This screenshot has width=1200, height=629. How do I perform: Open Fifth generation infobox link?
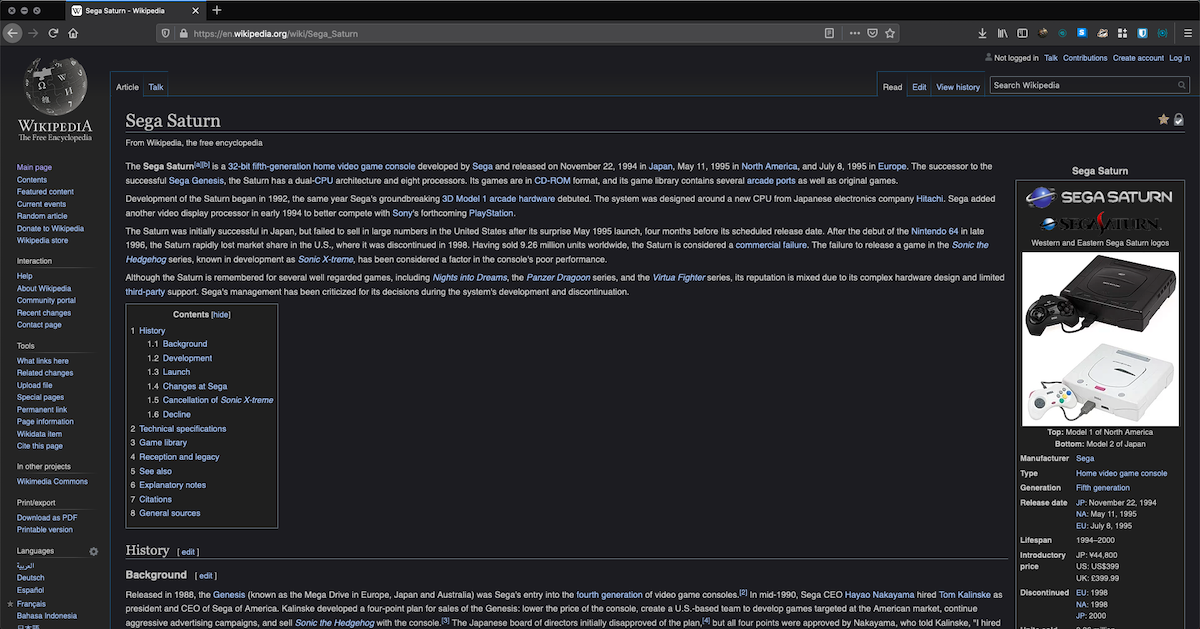pos(1103,488)
